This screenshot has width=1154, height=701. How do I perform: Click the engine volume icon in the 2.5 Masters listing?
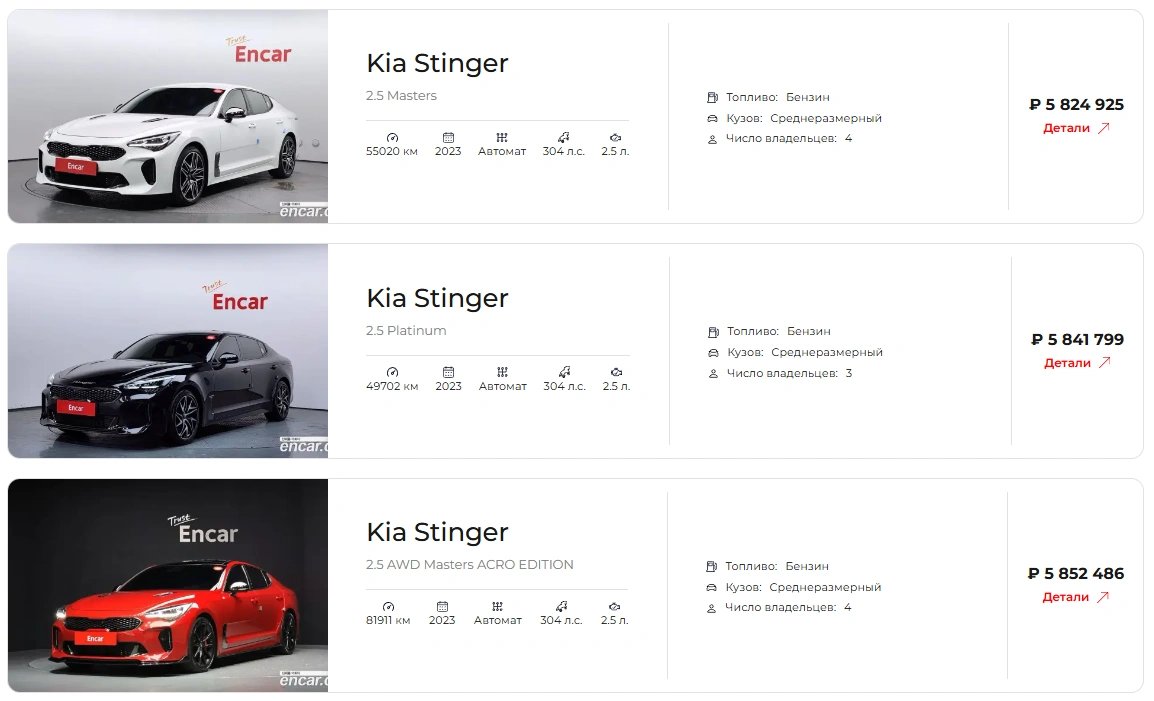pyautogui.click(x=615, y=138)
